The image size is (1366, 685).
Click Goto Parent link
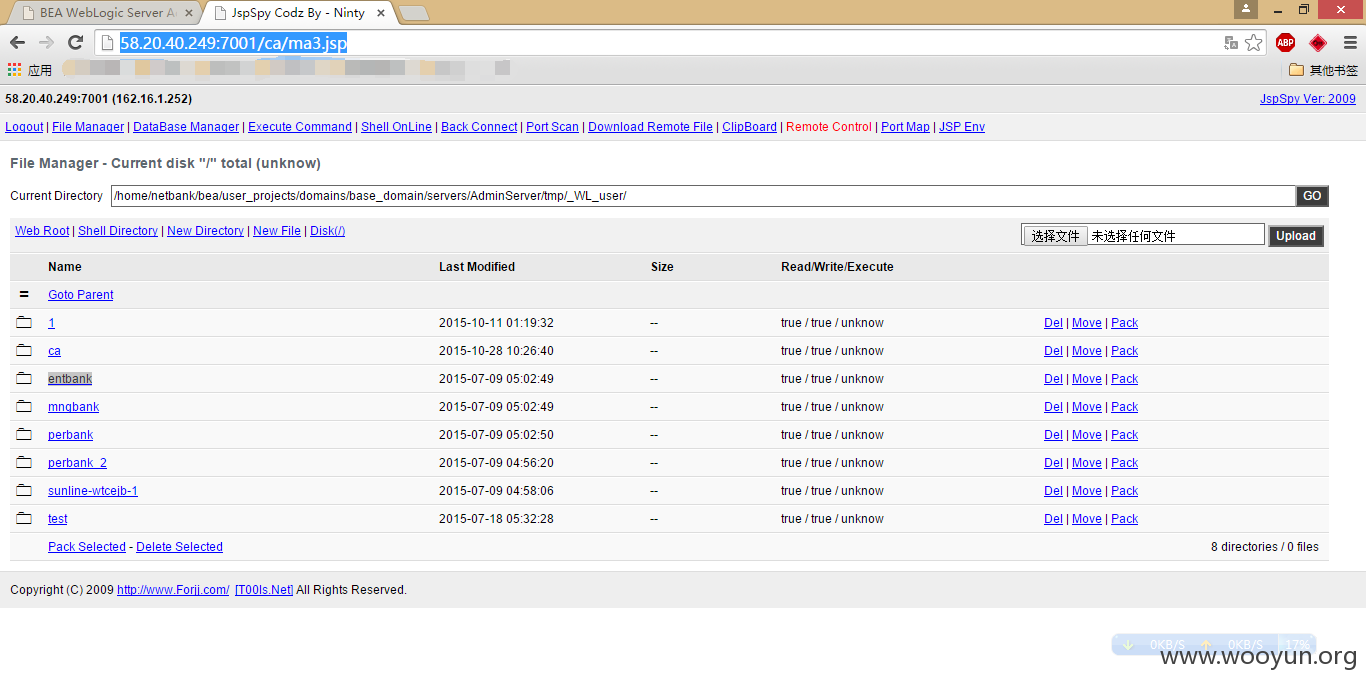click(x=81, y=295)
